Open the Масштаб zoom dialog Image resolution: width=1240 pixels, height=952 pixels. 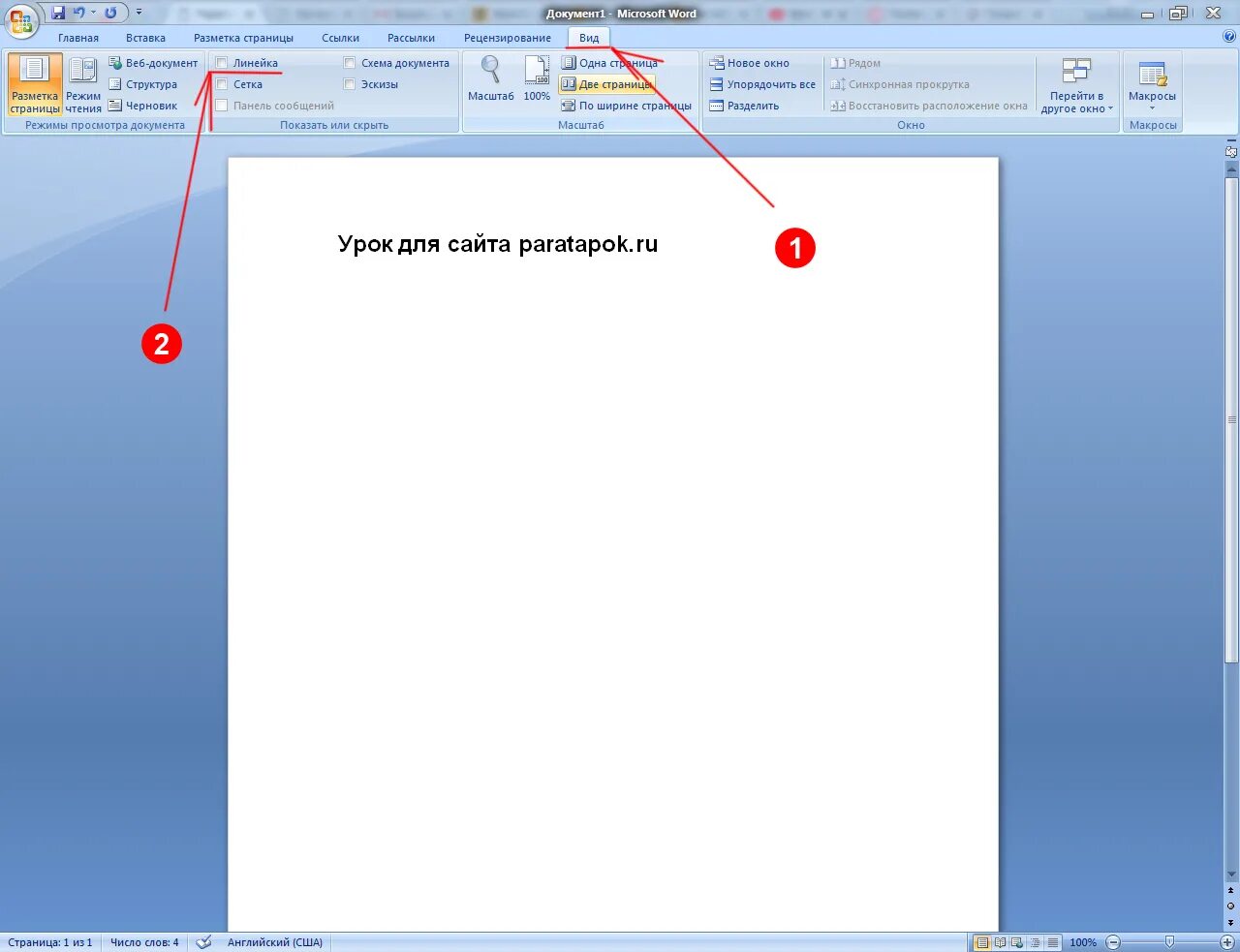[x=491, y=78]
